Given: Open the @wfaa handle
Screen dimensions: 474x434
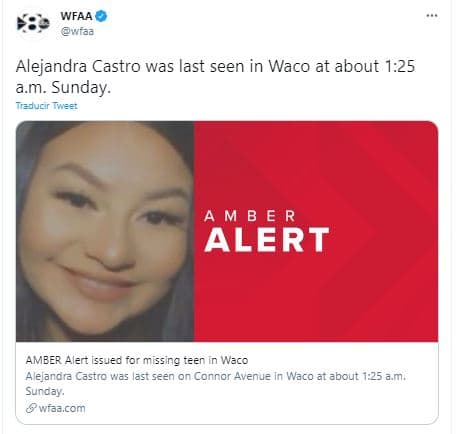Looking at the screenshot, I should (x=77, y=31).
